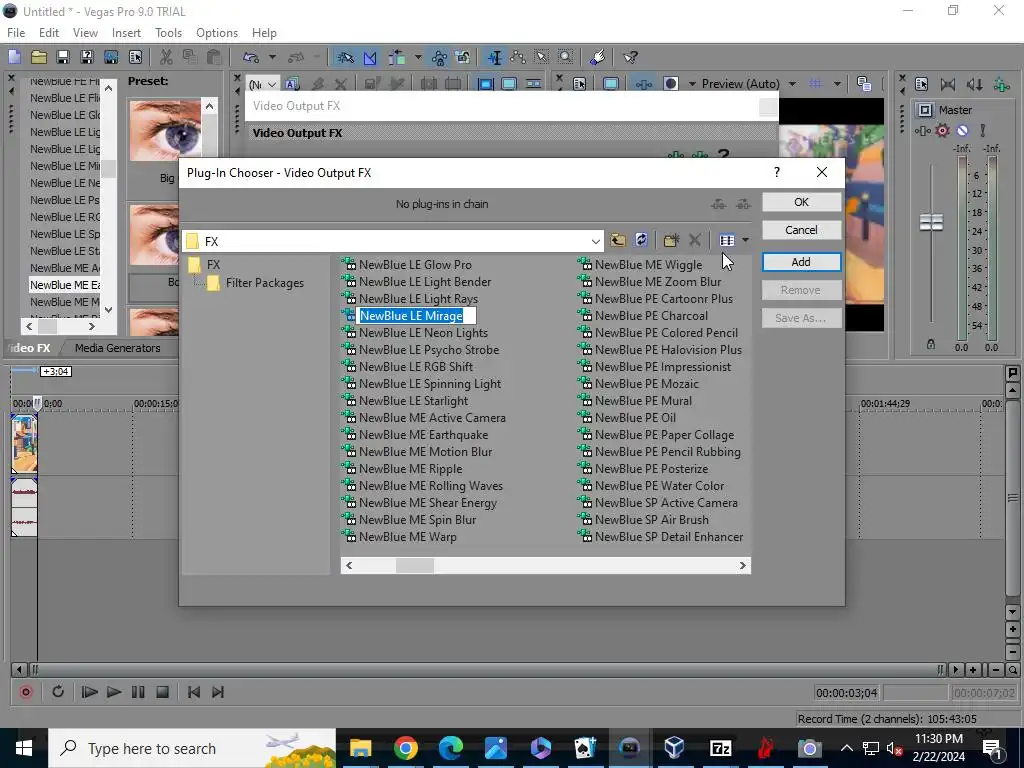Click Video Output FX icon in preview
This screenshot has height=768, width=1024.
tap(644, 84)
